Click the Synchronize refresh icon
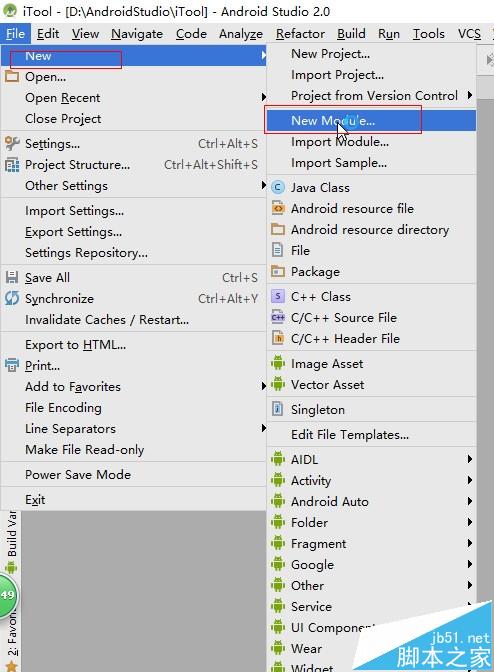The height and width of the screenshot is (672, 494). click(x=12, y=298)
